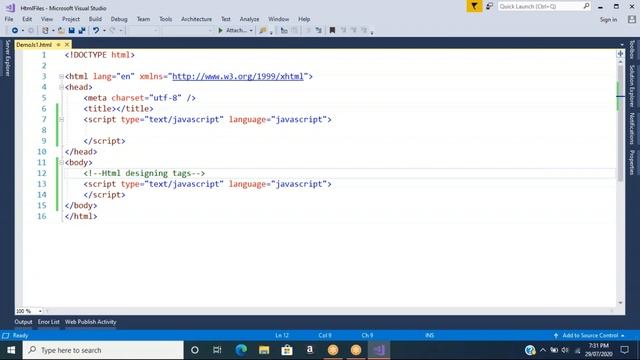Screen dimensions: 640x360
Task: Open the Properties side tab
Action: coord(632,162)
